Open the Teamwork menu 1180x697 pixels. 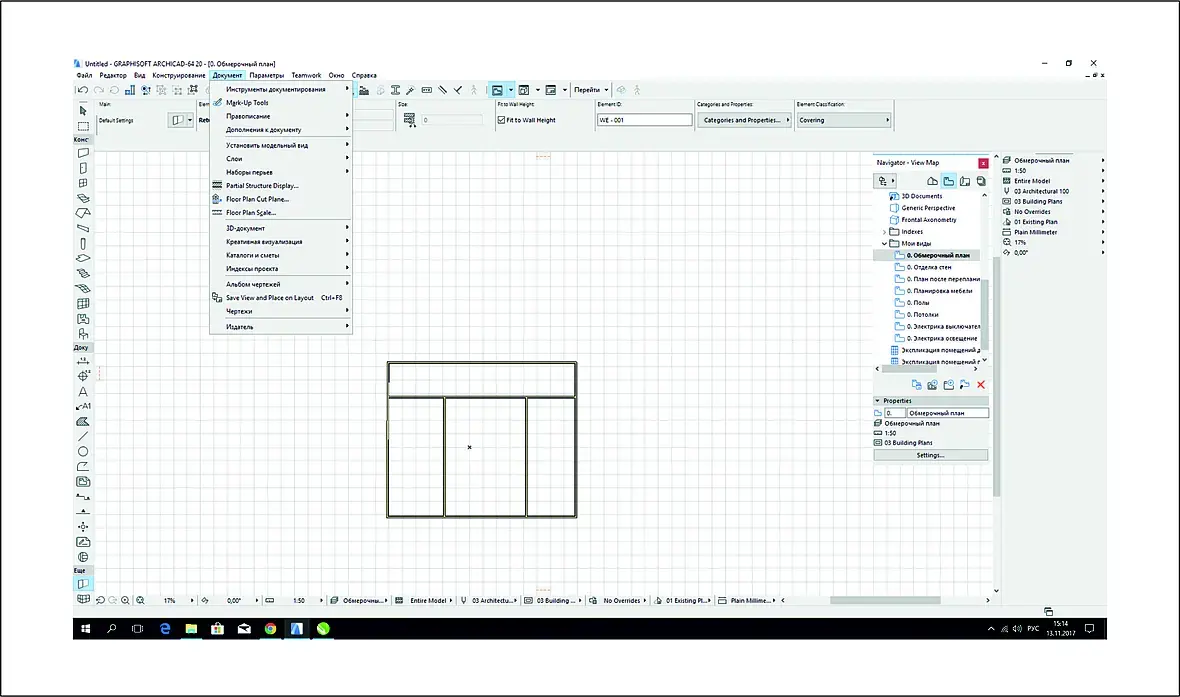(x=306, y=75)
